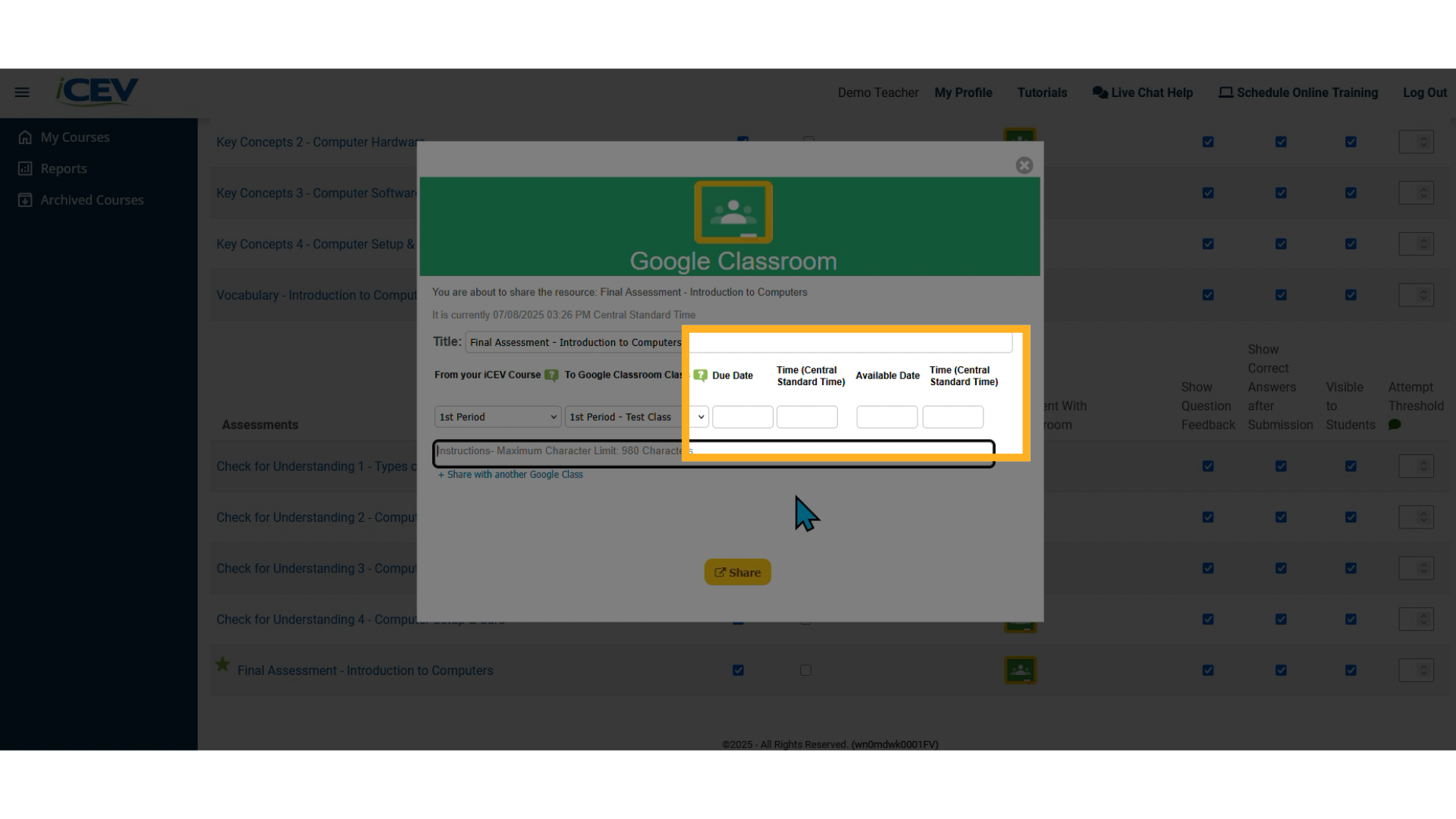
Task: Toggle first checked checkbox in Final Assessment row
Action: pos(738,670)
